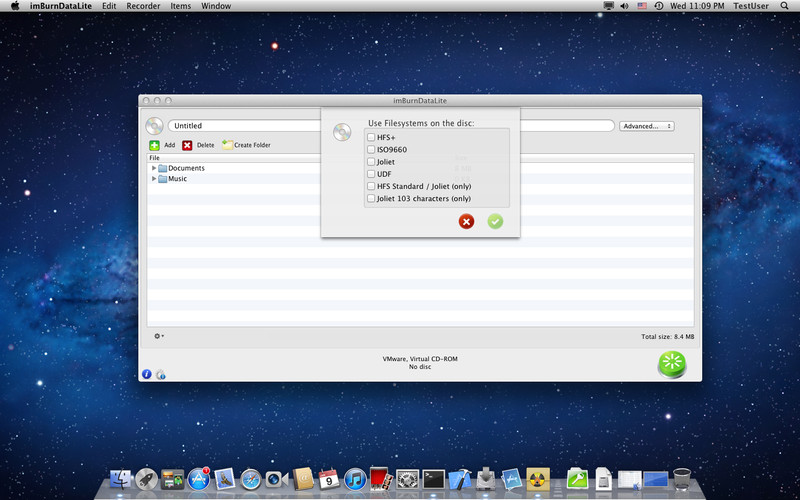The width and height of the screenshot is (800, 500).
Task: Enable the Joliet checkbox
Action: pos(371,162)
